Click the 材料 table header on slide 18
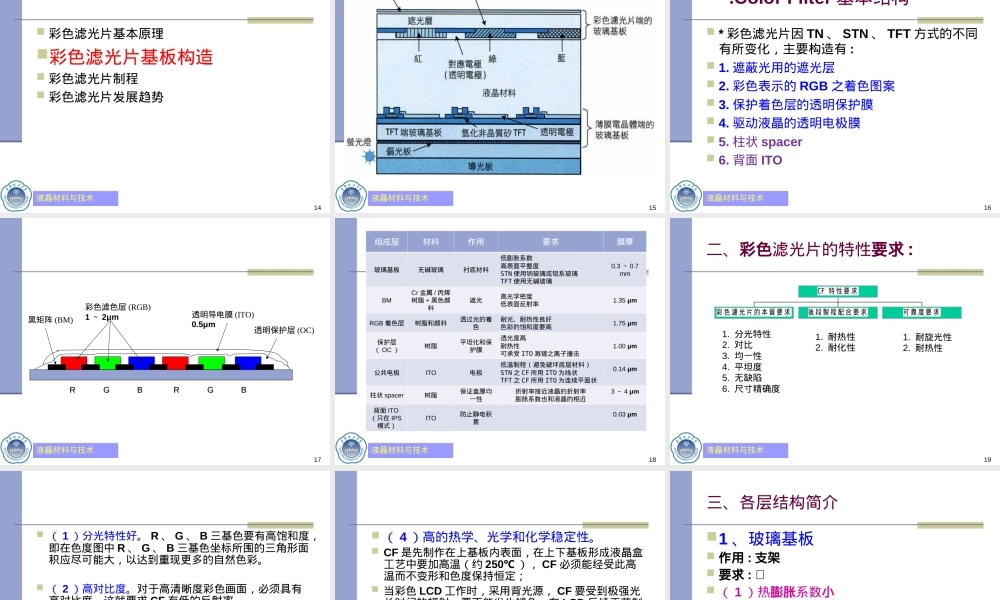 (431, 242)
